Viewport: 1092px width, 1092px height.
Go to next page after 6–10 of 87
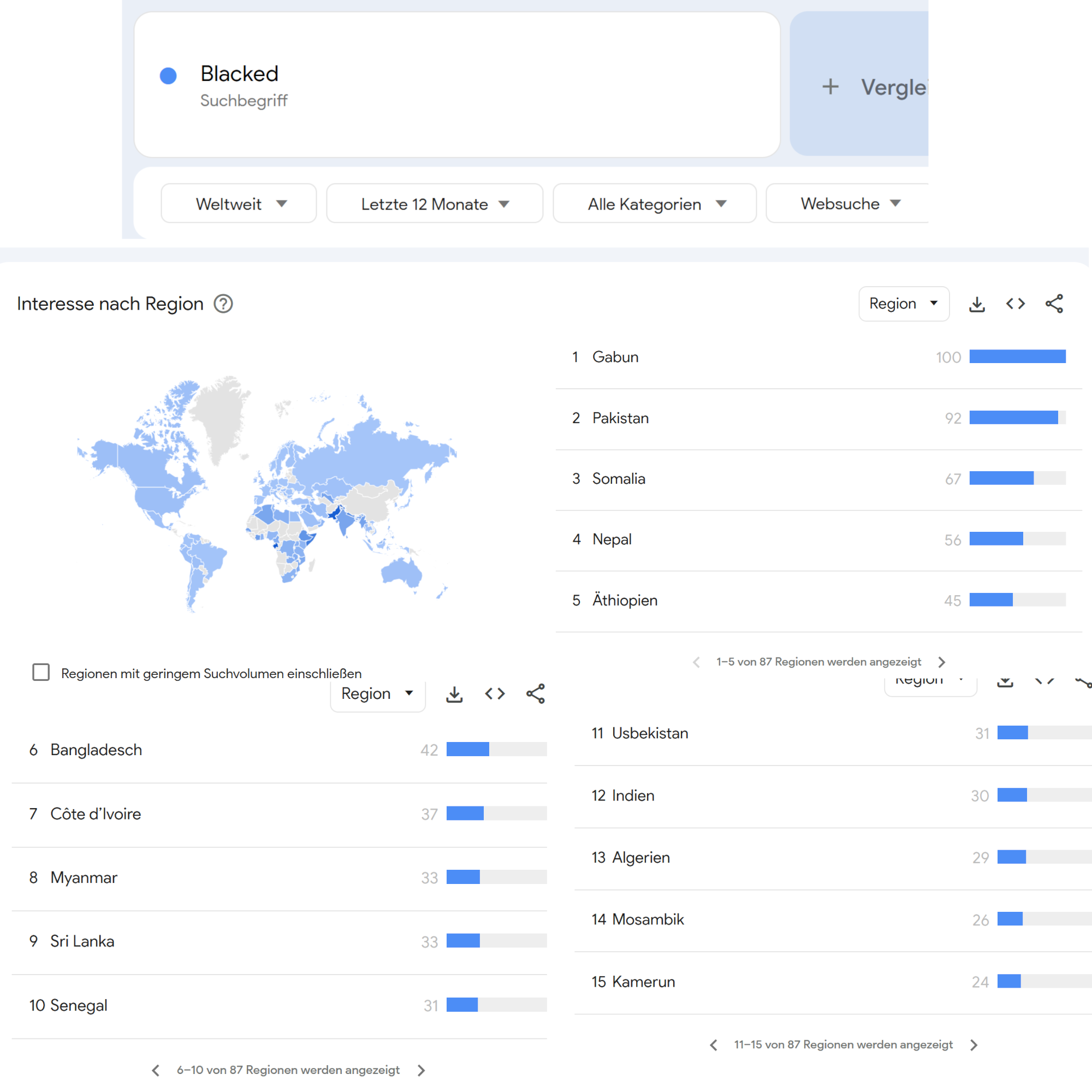pyautogui.click(x=421, y=1070)
